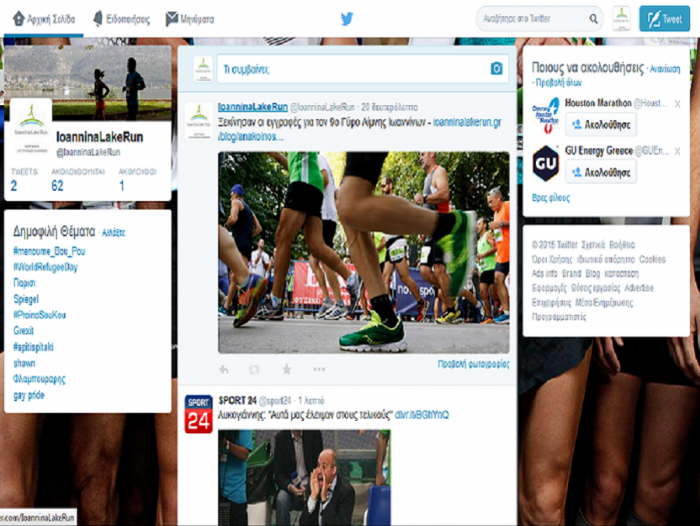Viewport: 700px width, 526px height.
Task: Open the runners photo in the tweet
Action: click(363, 252)
